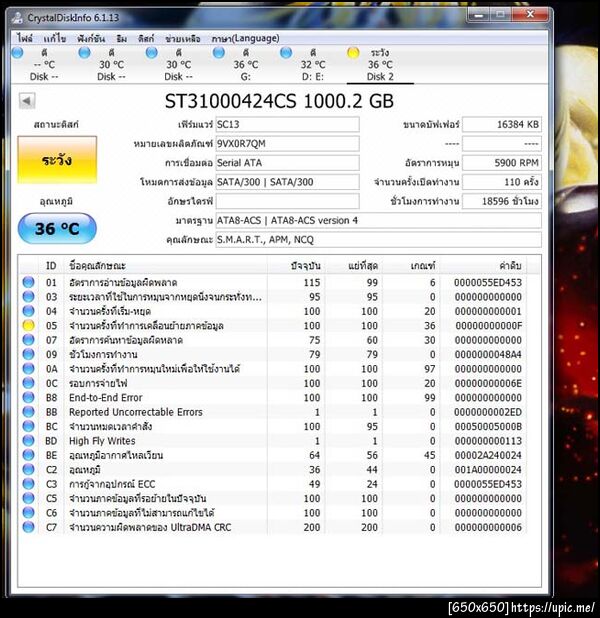600x618 pixels.
Task: Click the blue status dot of attribute 0C
Action: click(28, 383)
